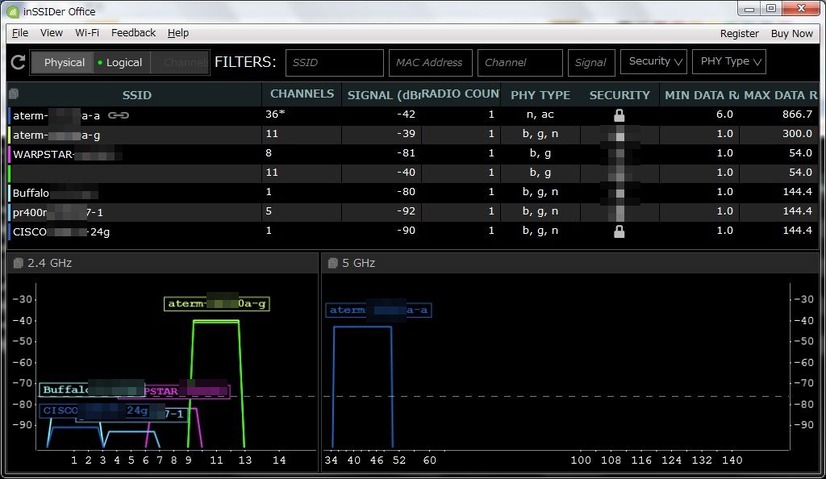Click green color marker of unnamed SSID row
826x479 pixels.
tap(9, 173)
